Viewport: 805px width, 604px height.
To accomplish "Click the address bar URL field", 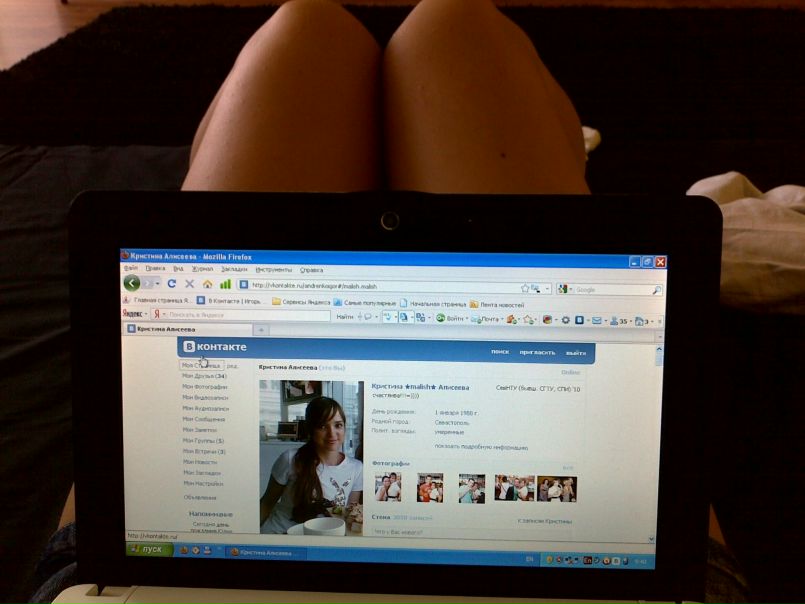I will 379,286.
